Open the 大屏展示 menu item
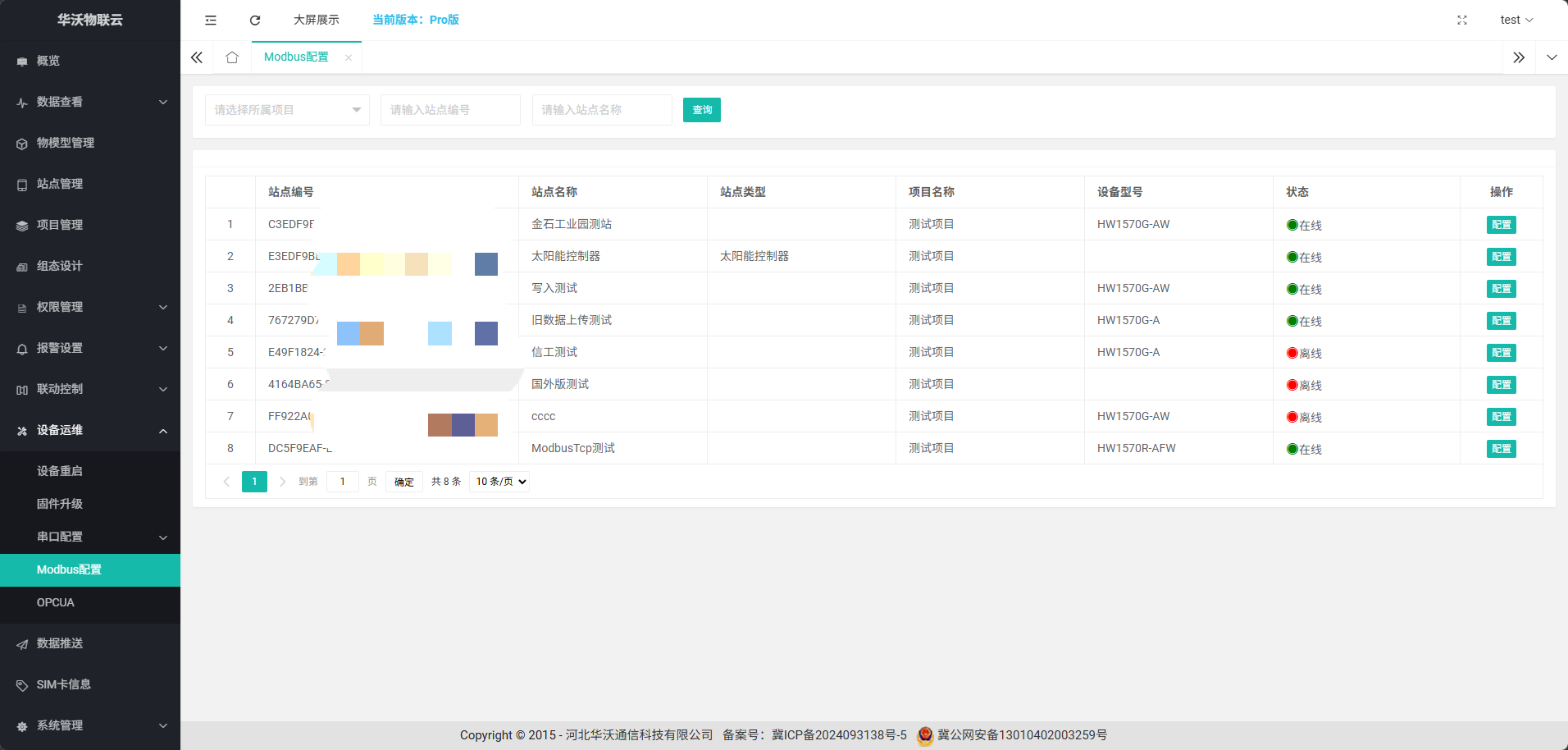1568x750 pixels. click(316, 20)
